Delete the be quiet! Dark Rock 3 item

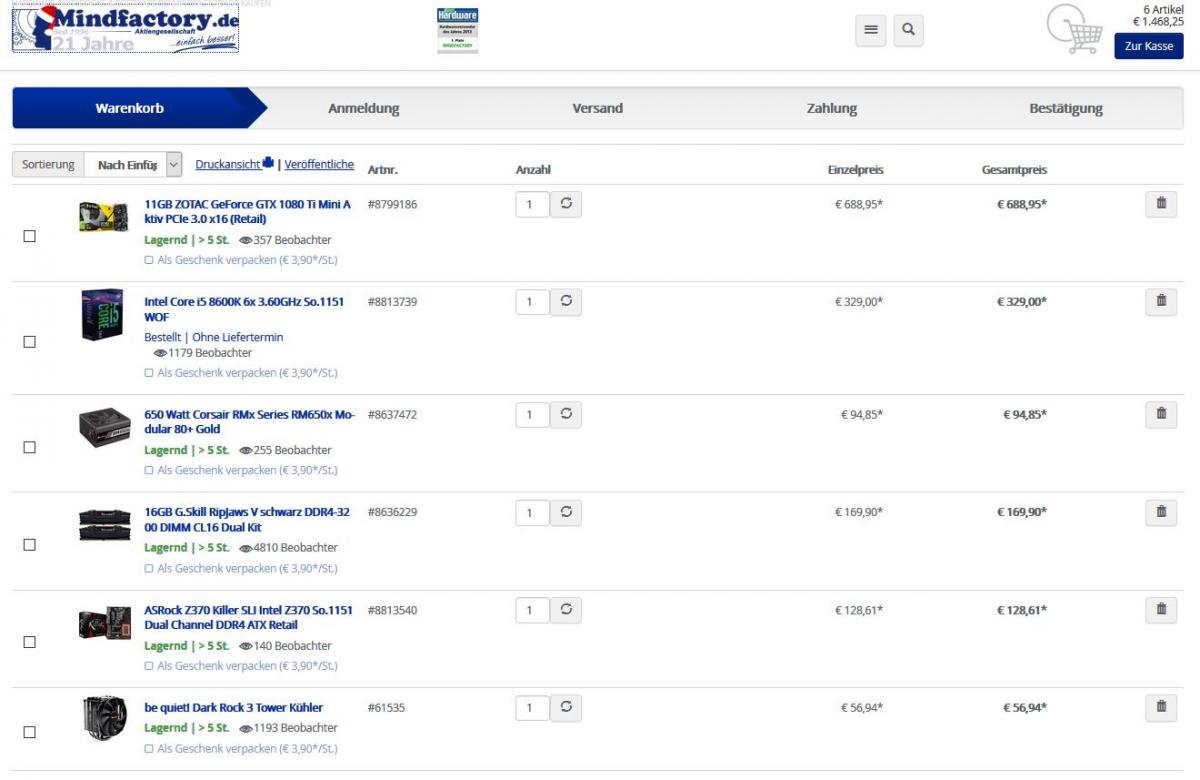pyautogui.click(x=1161, y=707)
